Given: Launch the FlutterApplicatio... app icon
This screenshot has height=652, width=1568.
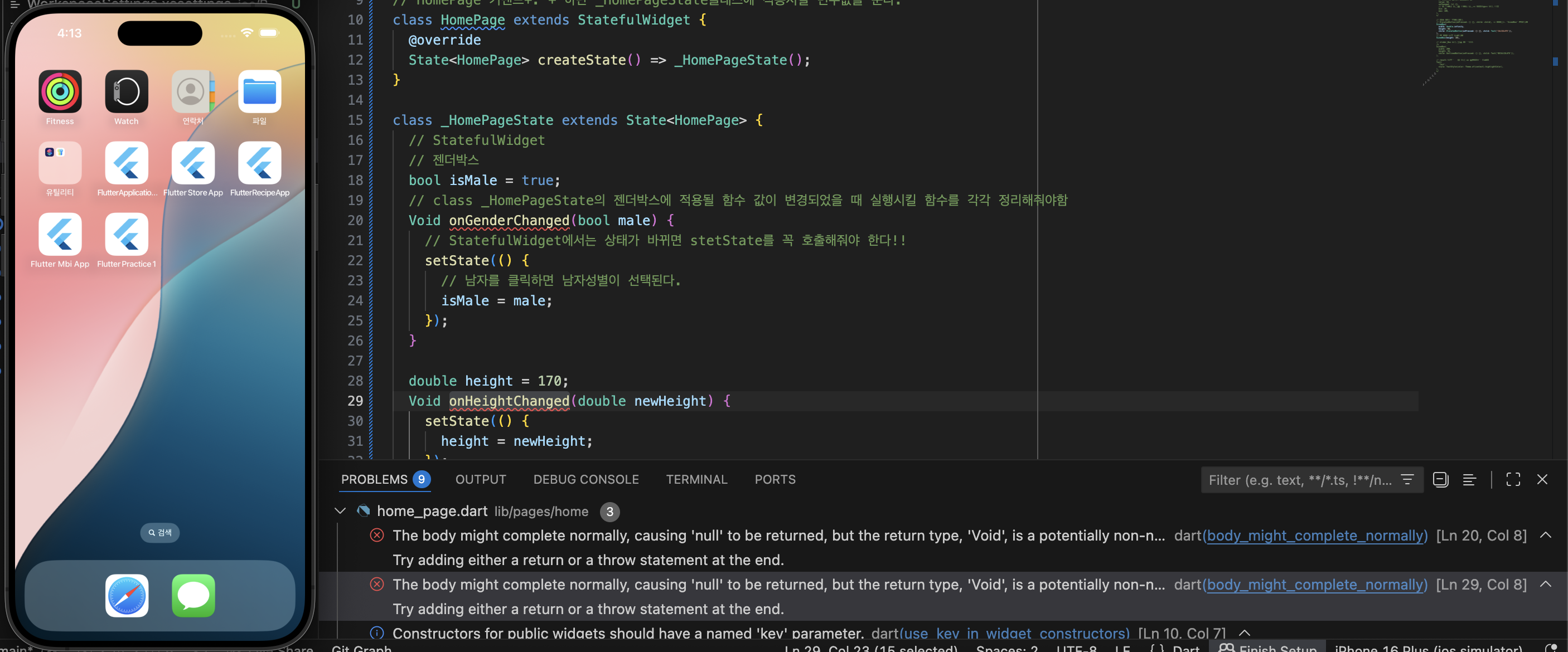Looking at the screenshot, I should point(126,163).
